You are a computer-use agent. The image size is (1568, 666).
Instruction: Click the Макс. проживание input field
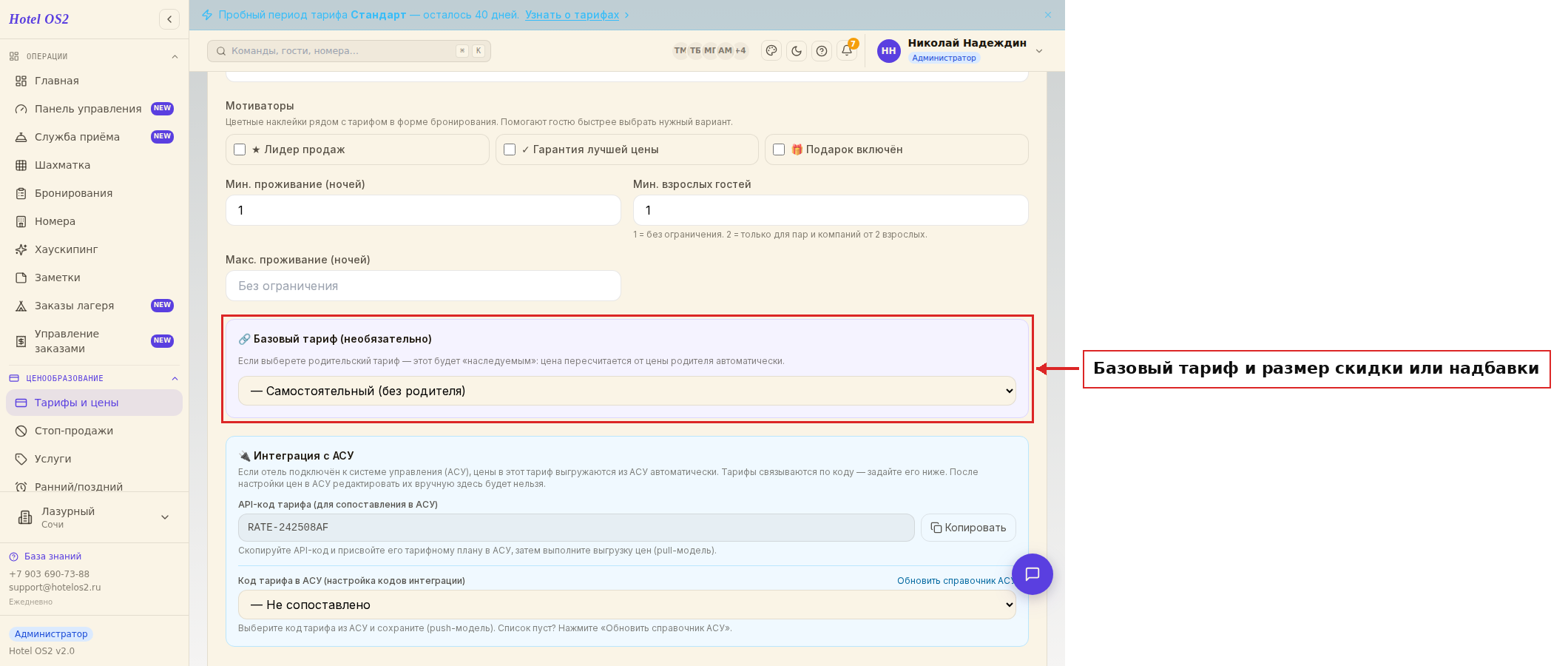423,286
